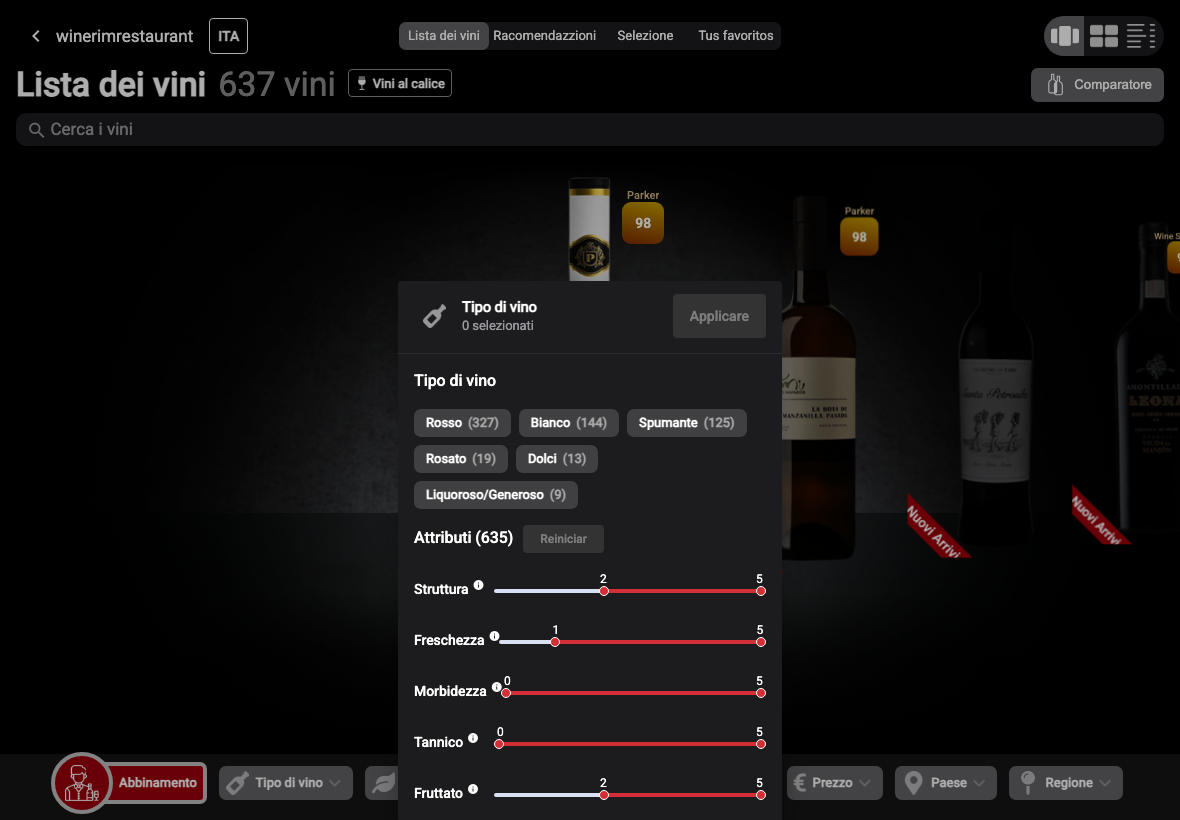The height and width of the screenshot is (820, 1180).
Task: Open the Abbinamento pairing button
Action: click(x=157, y=782)
